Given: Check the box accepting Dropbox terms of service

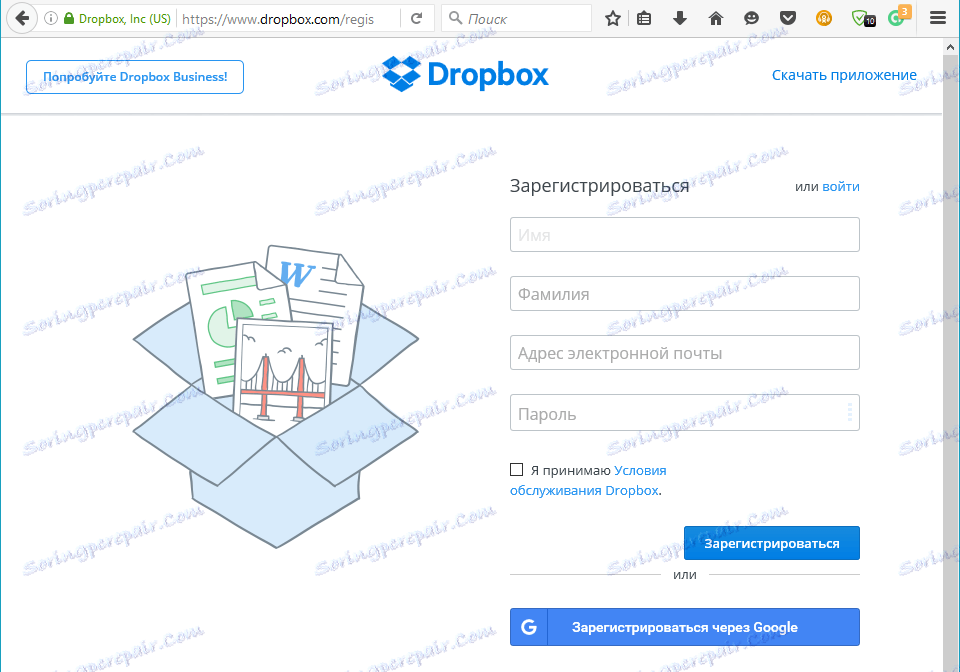Looking at the screenshot, I should click(517, 469).
